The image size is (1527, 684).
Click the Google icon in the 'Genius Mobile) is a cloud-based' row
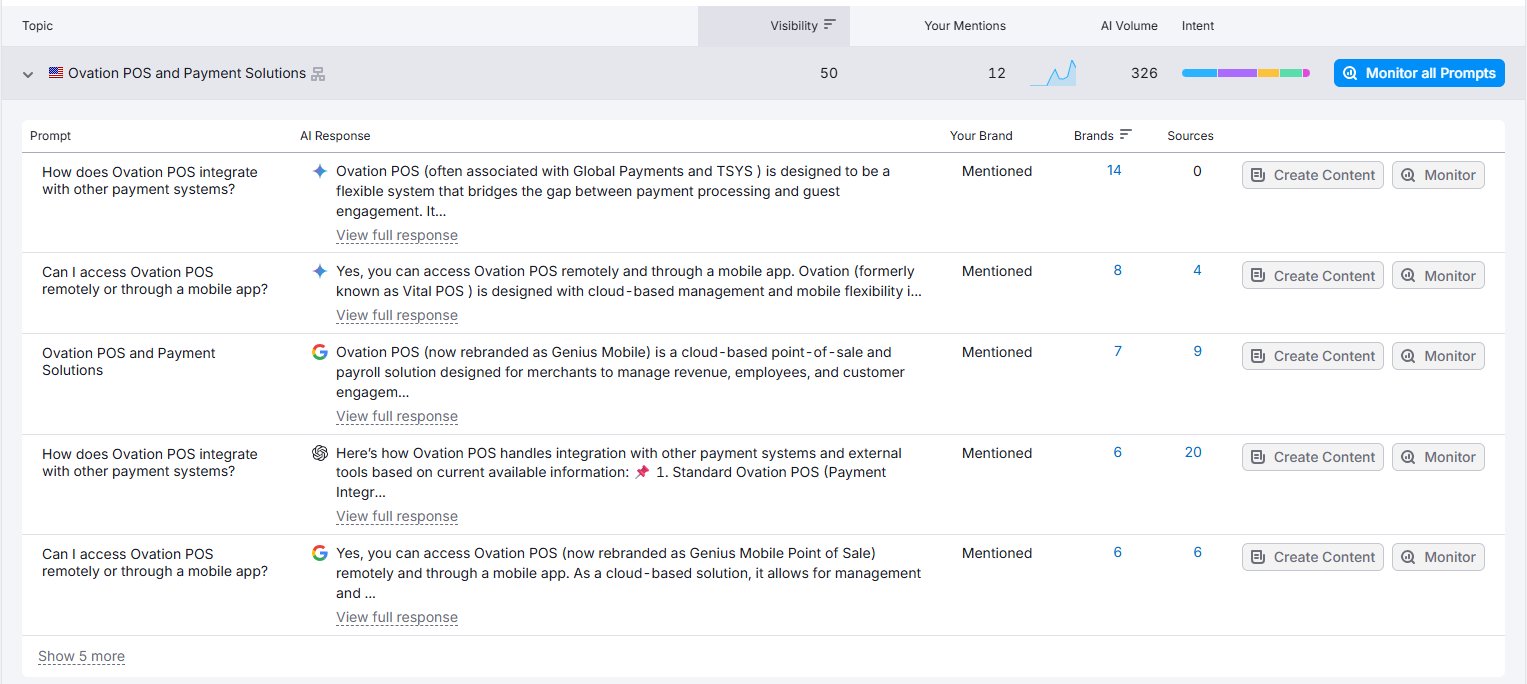tap(320, 352)
